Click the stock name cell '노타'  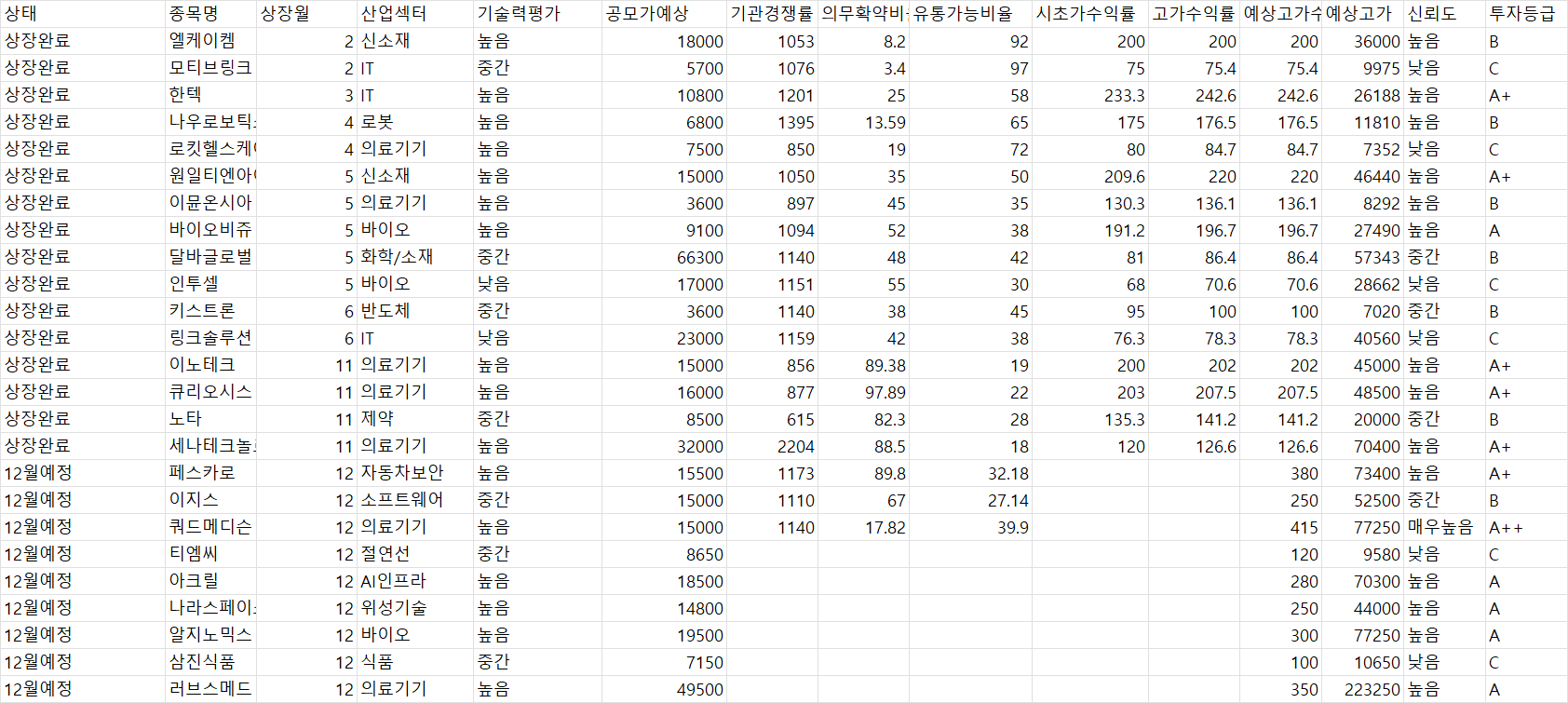210,419
